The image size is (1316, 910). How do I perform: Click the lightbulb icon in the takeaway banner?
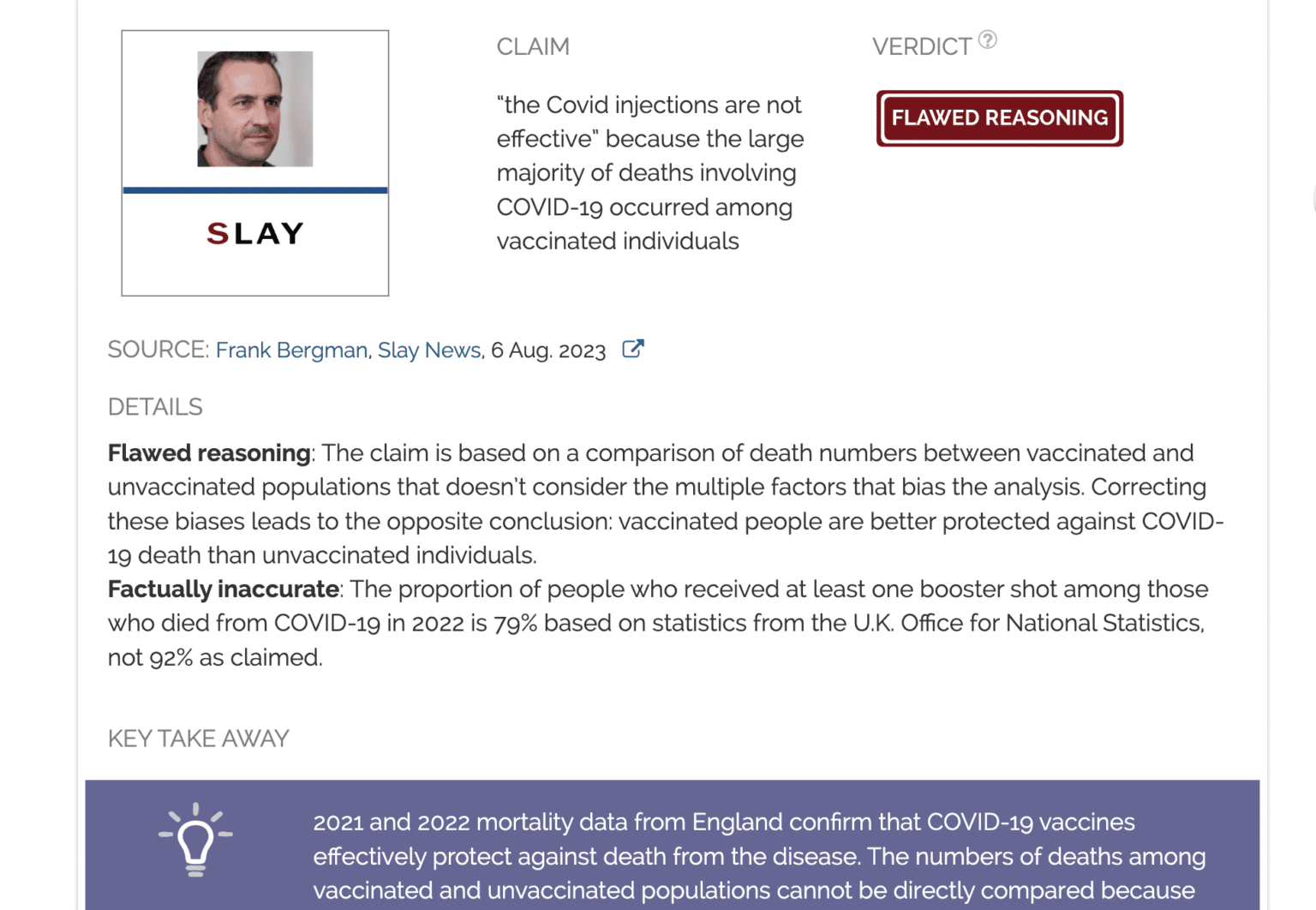point(195,840)
